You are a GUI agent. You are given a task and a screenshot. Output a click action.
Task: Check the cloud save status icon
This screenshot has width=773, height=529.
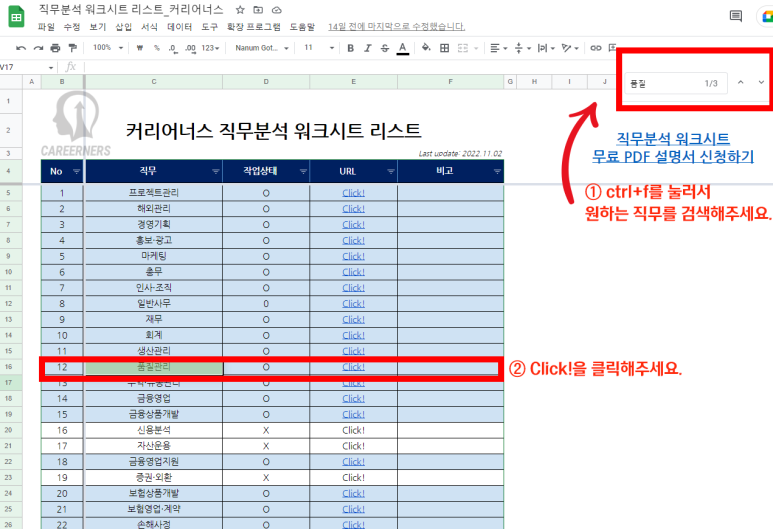(277, 10)
